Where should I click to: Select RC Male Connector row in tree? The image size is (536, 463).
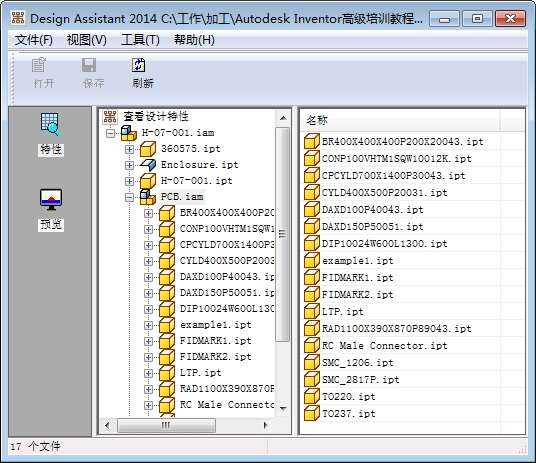[x=227, y=405]
